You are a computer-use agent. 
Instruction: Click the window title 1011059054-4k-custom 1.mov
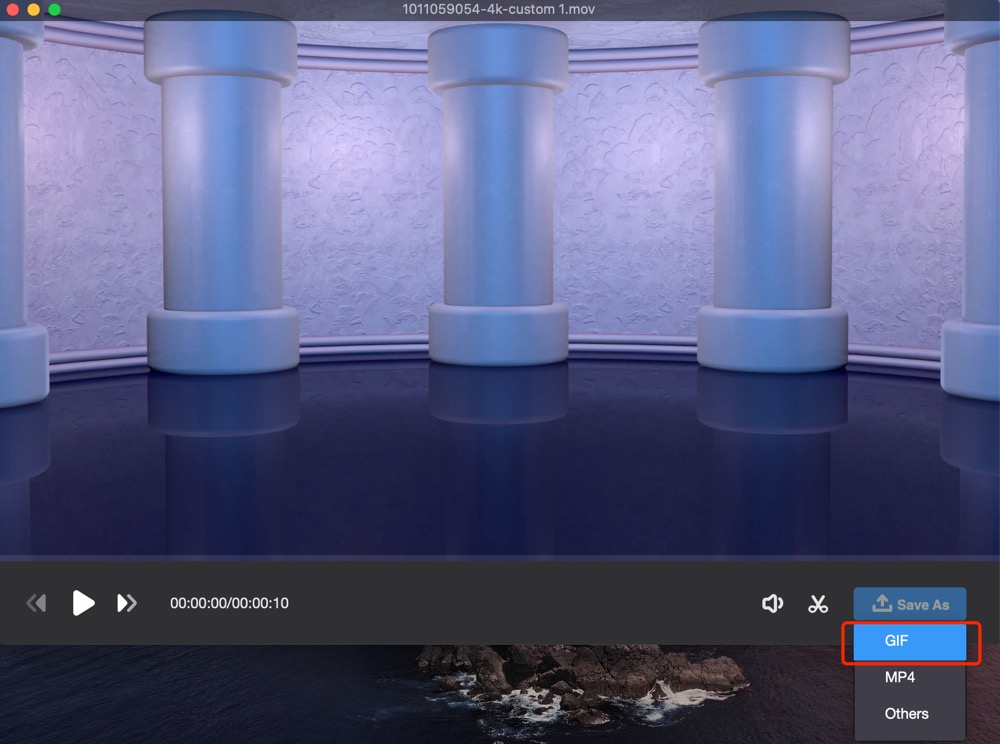[498, 9]
